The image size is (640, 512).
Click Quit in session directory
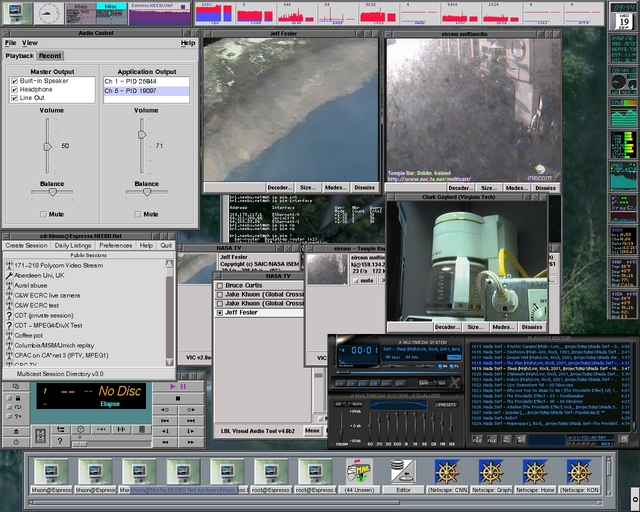click(x=166, y=245)
